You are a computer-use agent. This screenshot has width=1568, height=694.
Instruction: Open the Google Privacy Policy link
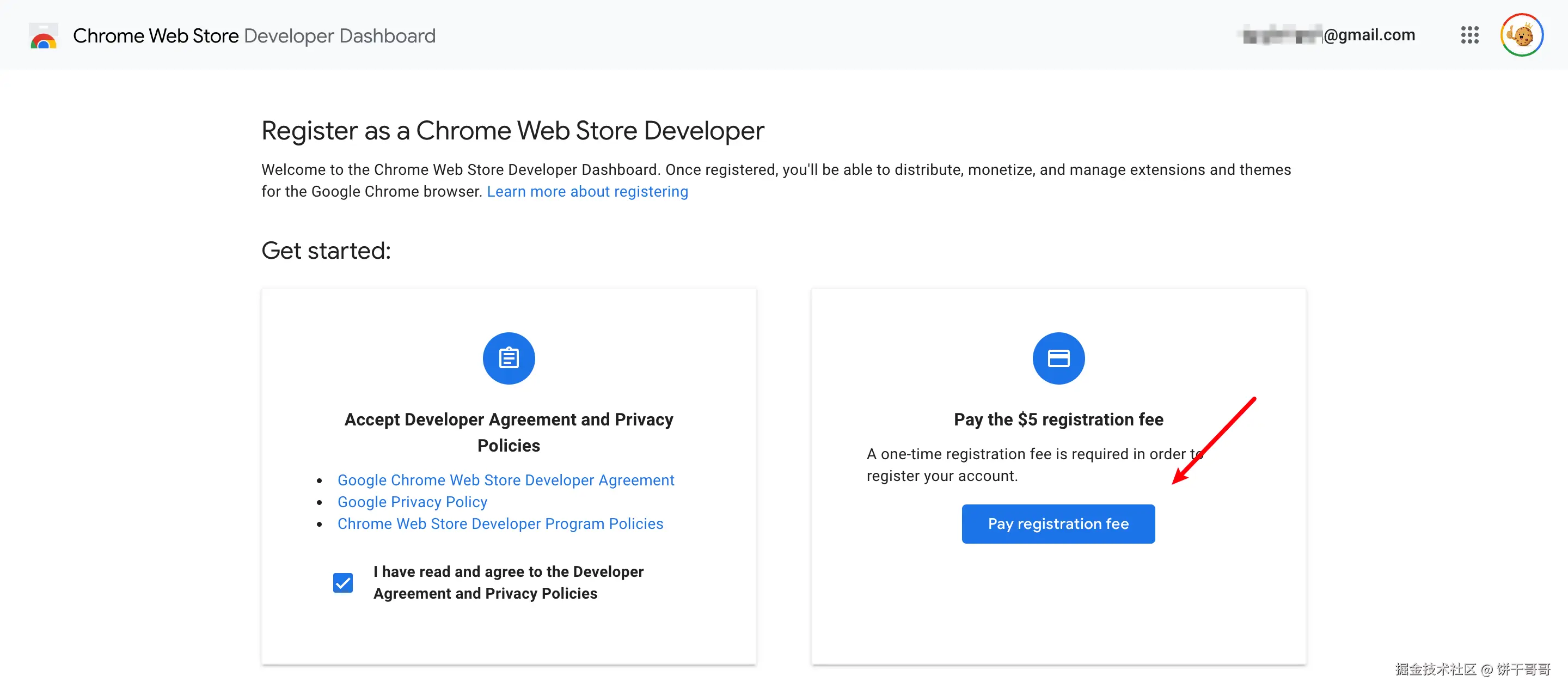(x=412, y=502)
